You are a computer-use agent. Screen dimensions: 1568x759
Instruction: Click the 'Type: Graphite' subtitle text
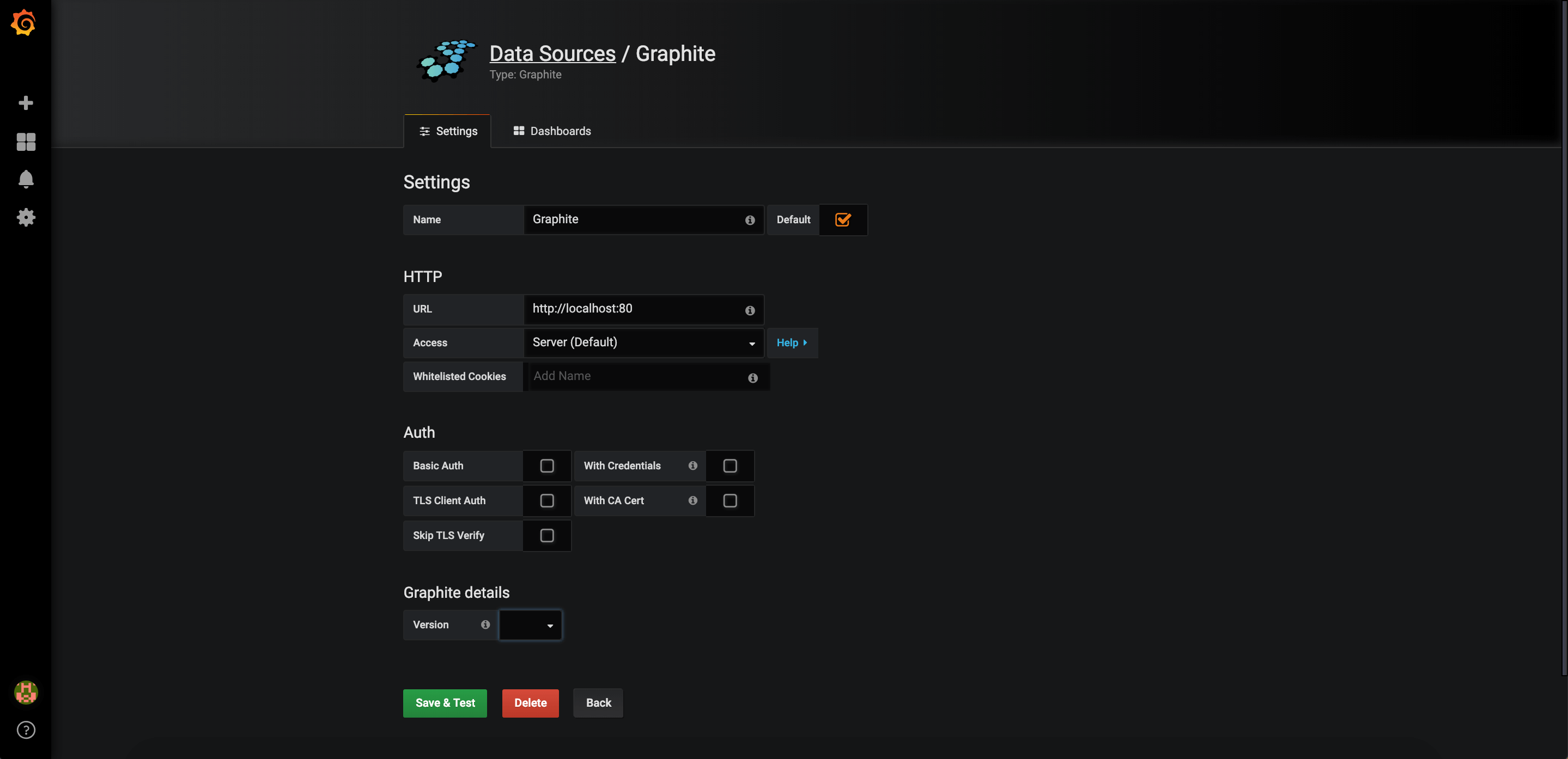525,75
